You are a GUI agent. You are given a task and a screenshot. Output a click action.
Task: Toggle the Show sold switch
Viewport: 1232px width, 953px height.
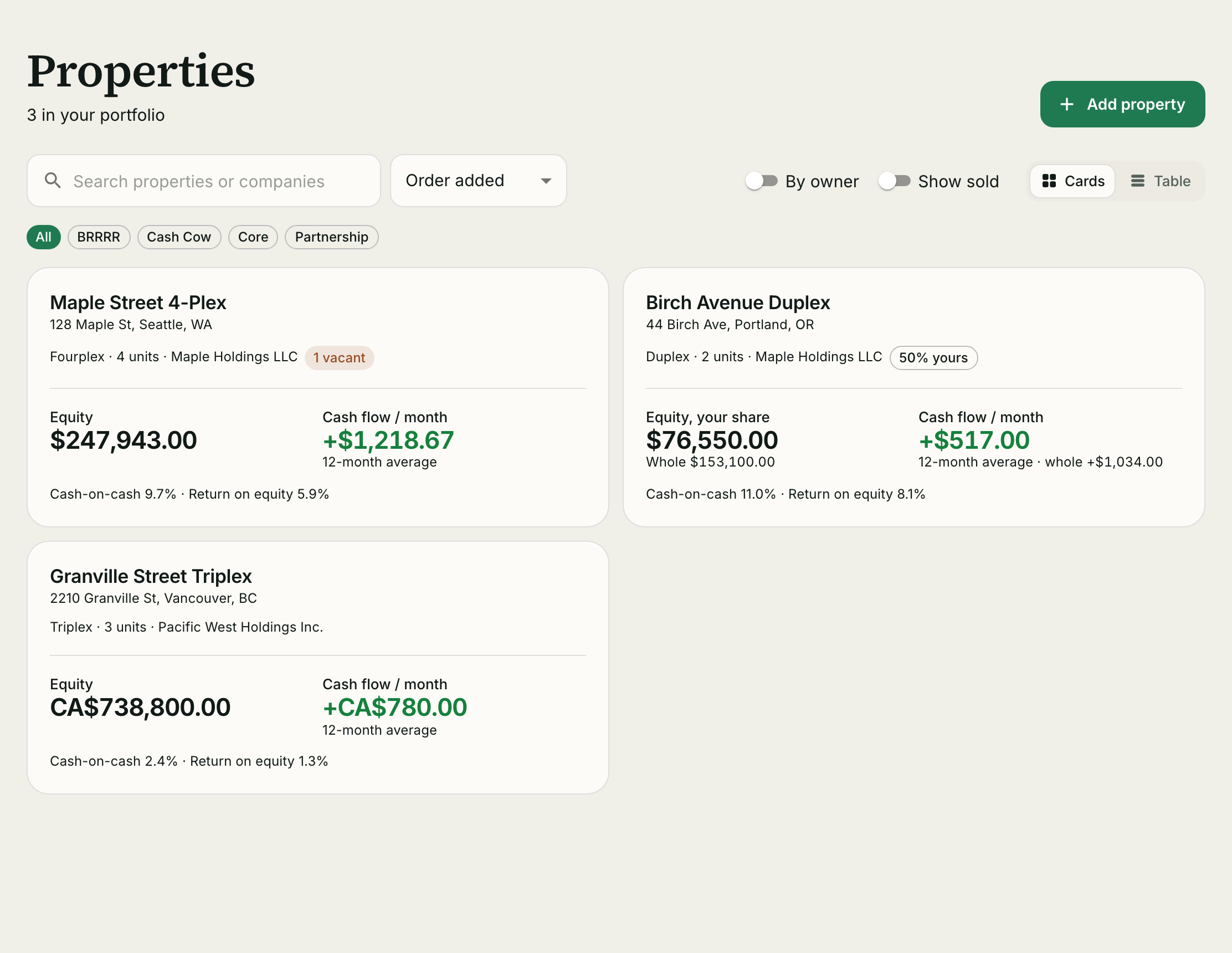(x=895, y=181)
